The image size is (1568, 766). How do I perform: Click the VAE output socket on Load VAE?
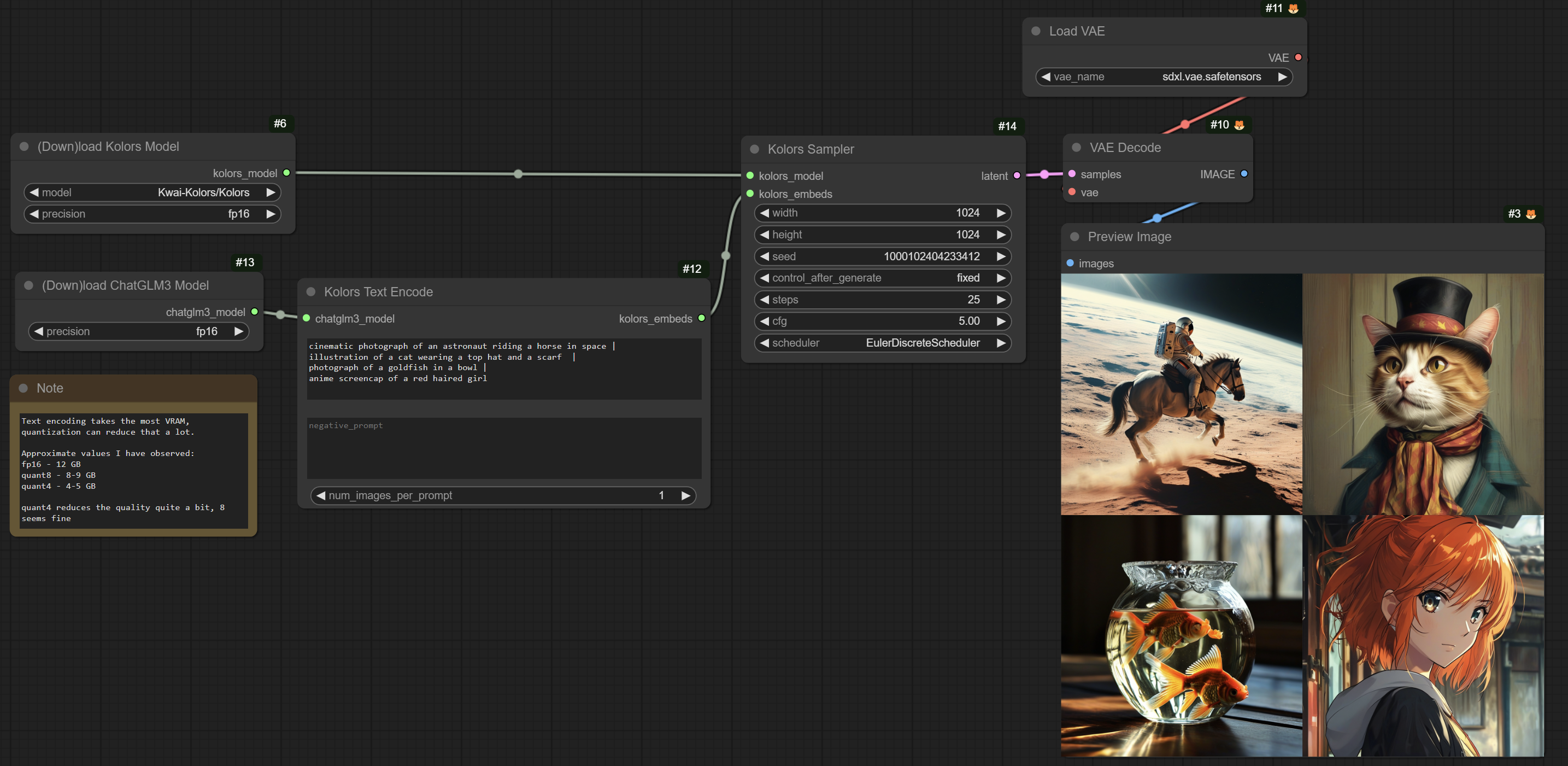pyautogui.click(x=1299, y=57)
